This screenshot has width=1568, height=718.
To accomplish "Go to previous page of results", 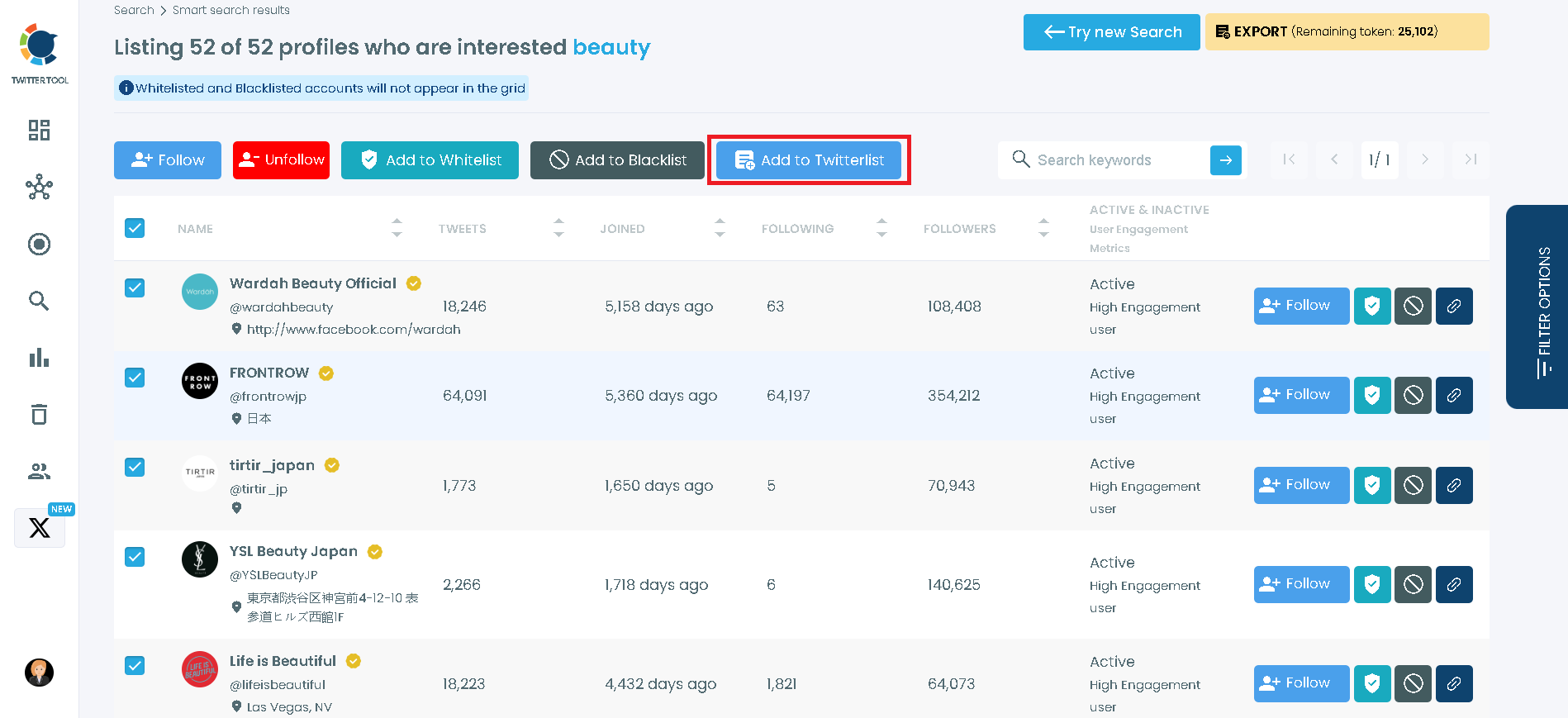I will coord(1334,159).
